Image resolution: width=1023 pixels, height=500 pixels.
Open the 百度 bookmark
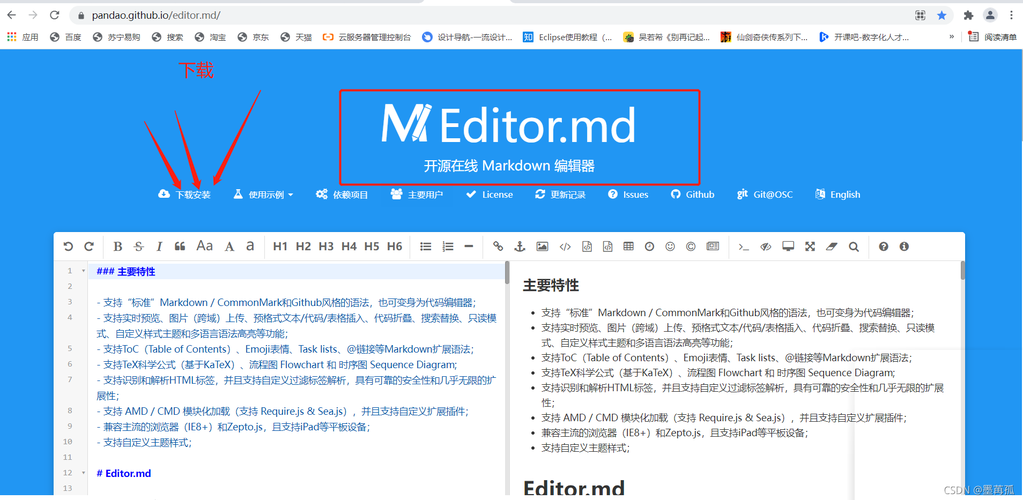(x=66, y=37)
